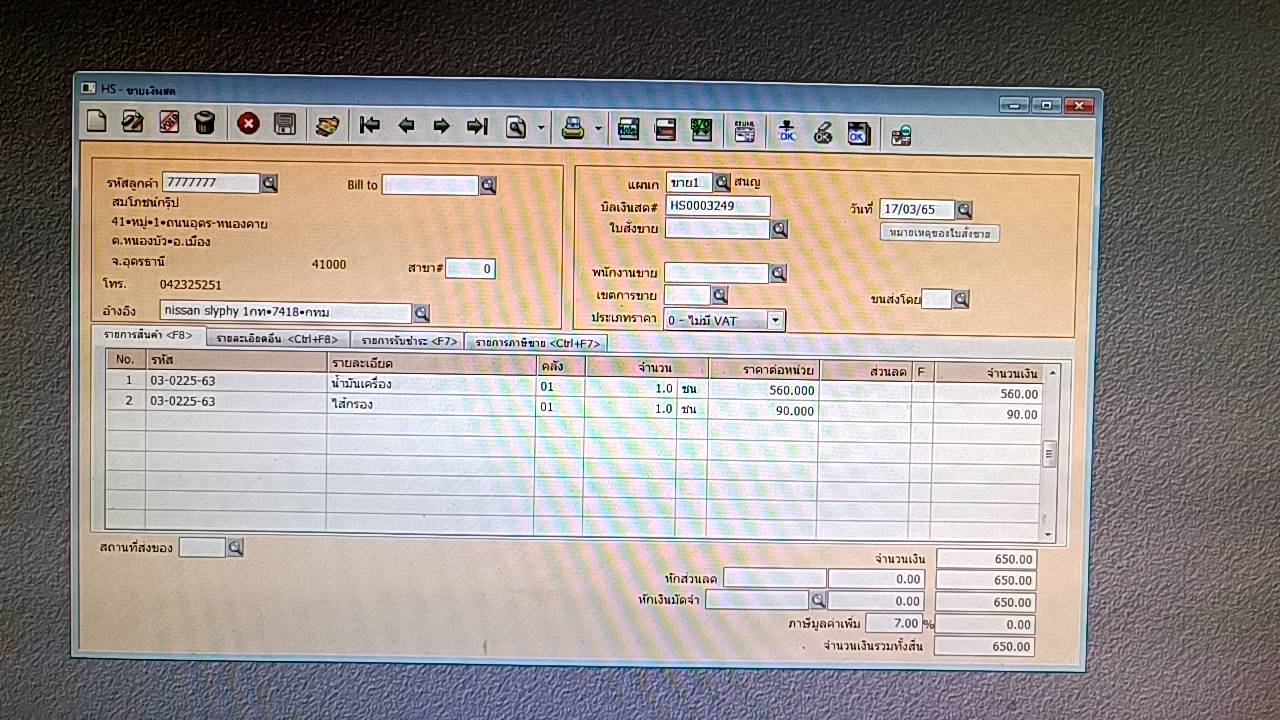Viewport: 1280px width, 720px height.
Task: Open deposit deduction lookup magnifier
Action: point(818,600)
